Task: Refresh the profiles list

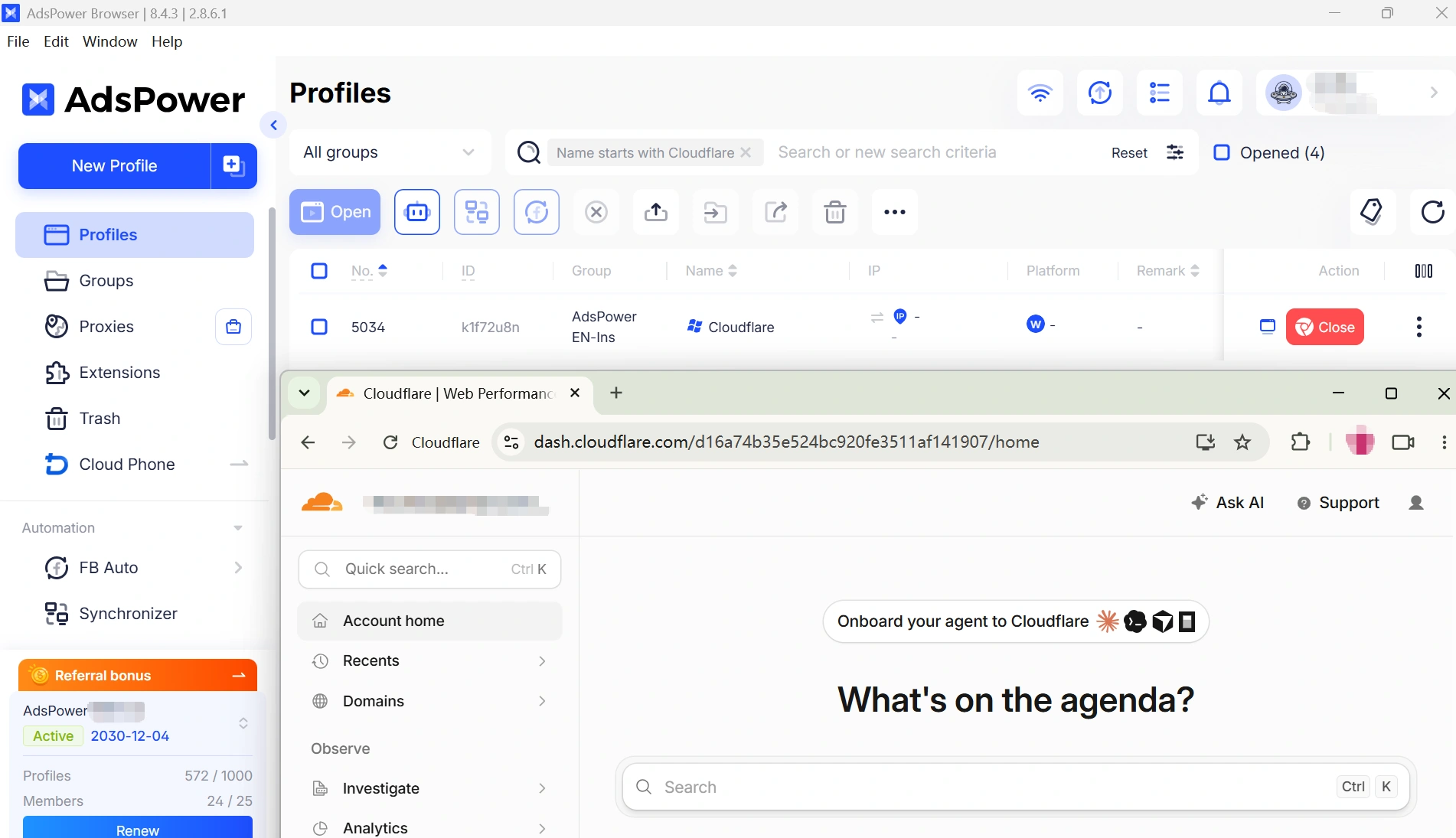Action: 1432,212
